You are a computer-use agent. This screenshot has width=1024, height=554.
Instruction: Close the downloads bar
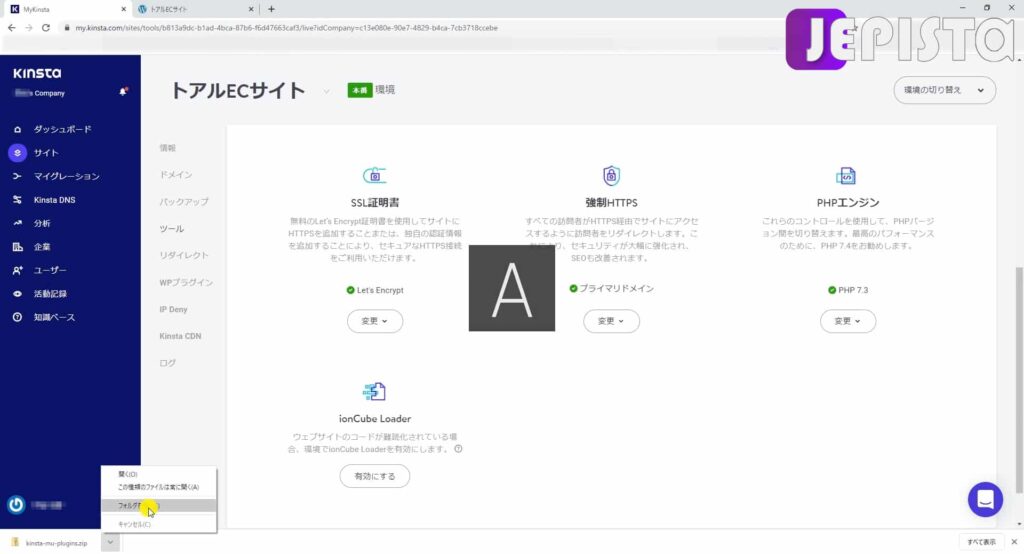pyautogui.click(x=1014, y=542)
